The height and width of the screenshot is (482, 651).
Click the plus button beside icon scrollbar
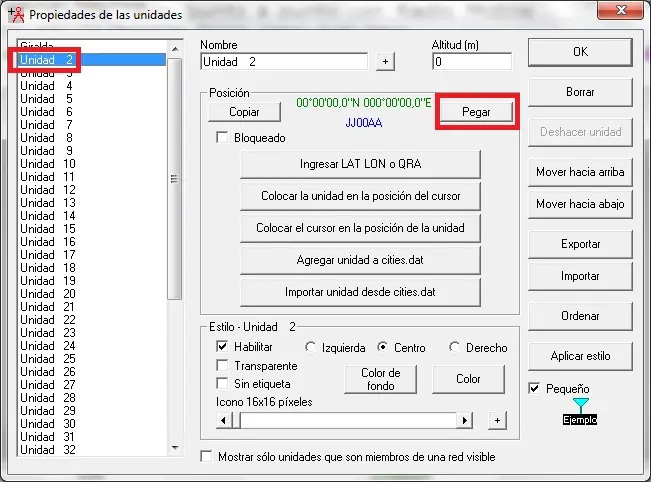coord(497,421)
